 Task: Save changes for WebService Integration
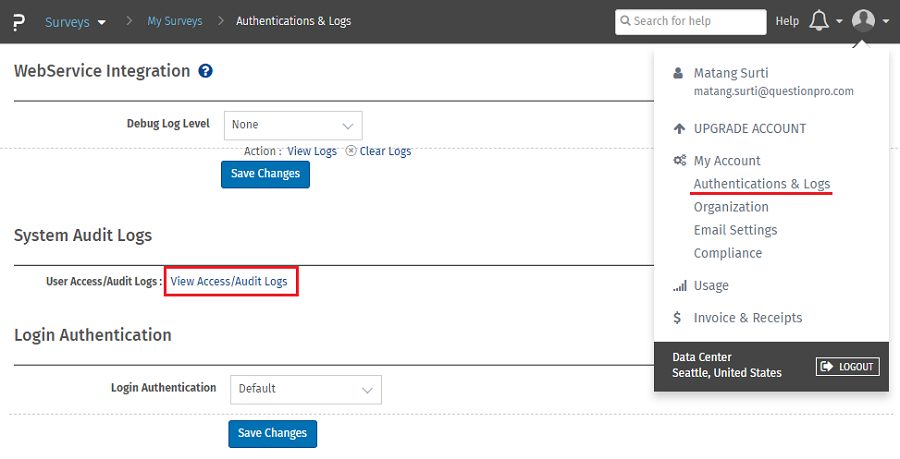pyautogui.click(x=265, y=174)
